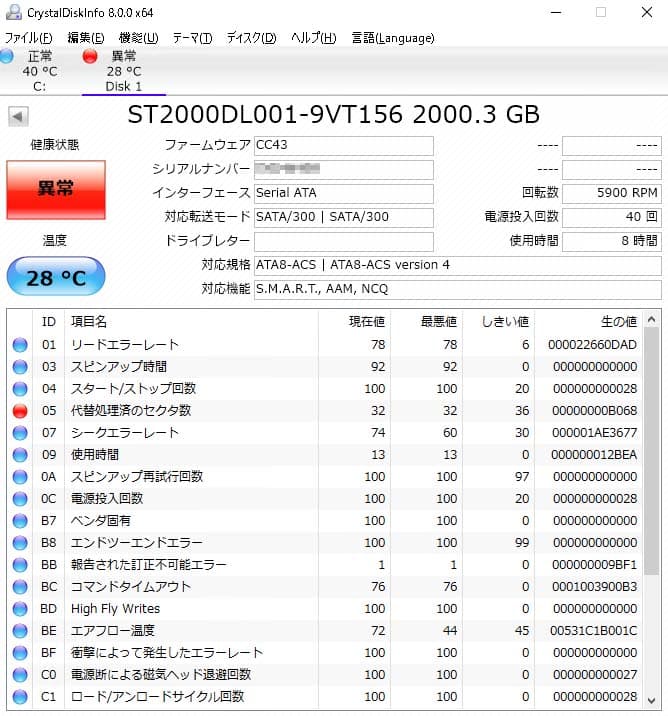668x716 pixels.
Task: Click the red 異常 health status button
Action: point(55,188)
